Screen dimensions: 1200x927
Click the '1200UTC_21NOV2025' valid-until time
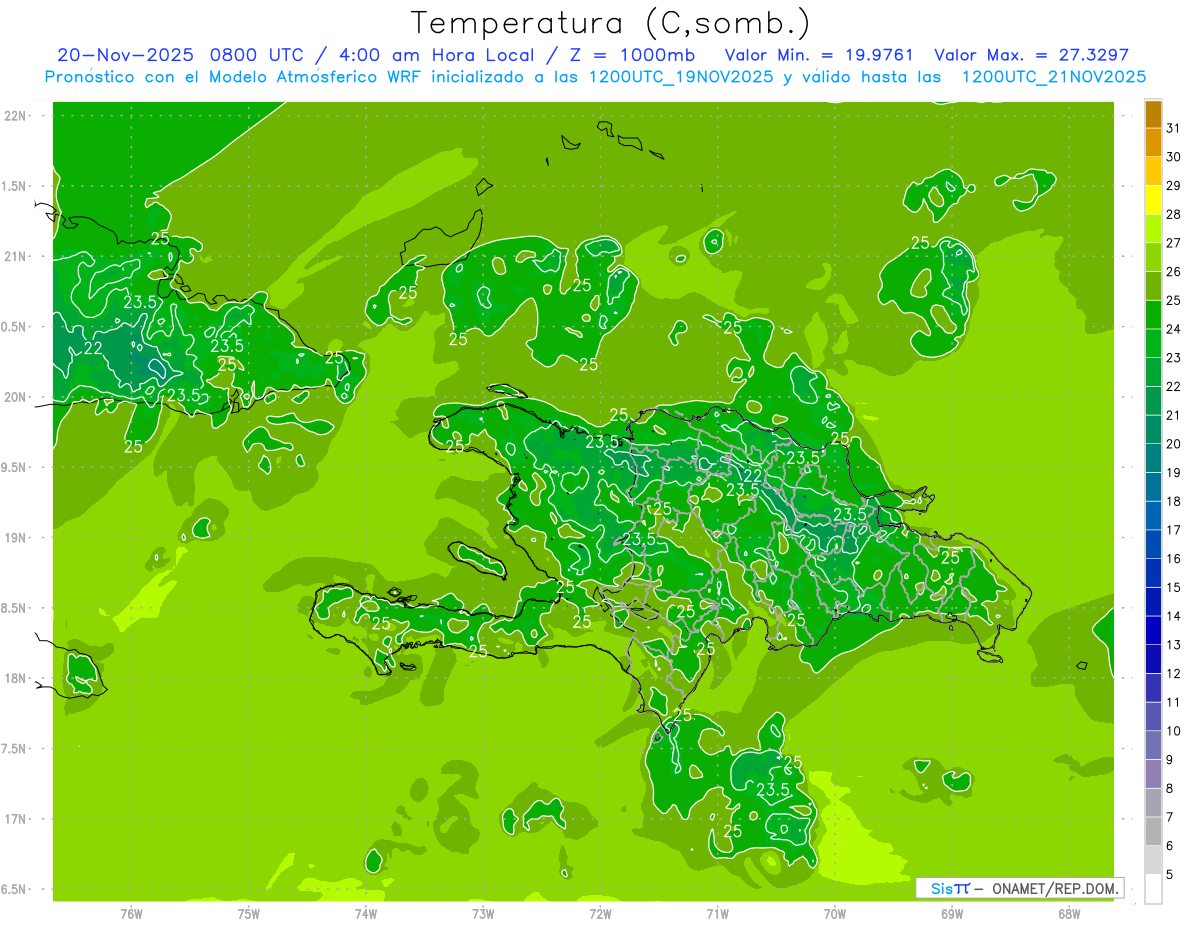point(1054,77)
